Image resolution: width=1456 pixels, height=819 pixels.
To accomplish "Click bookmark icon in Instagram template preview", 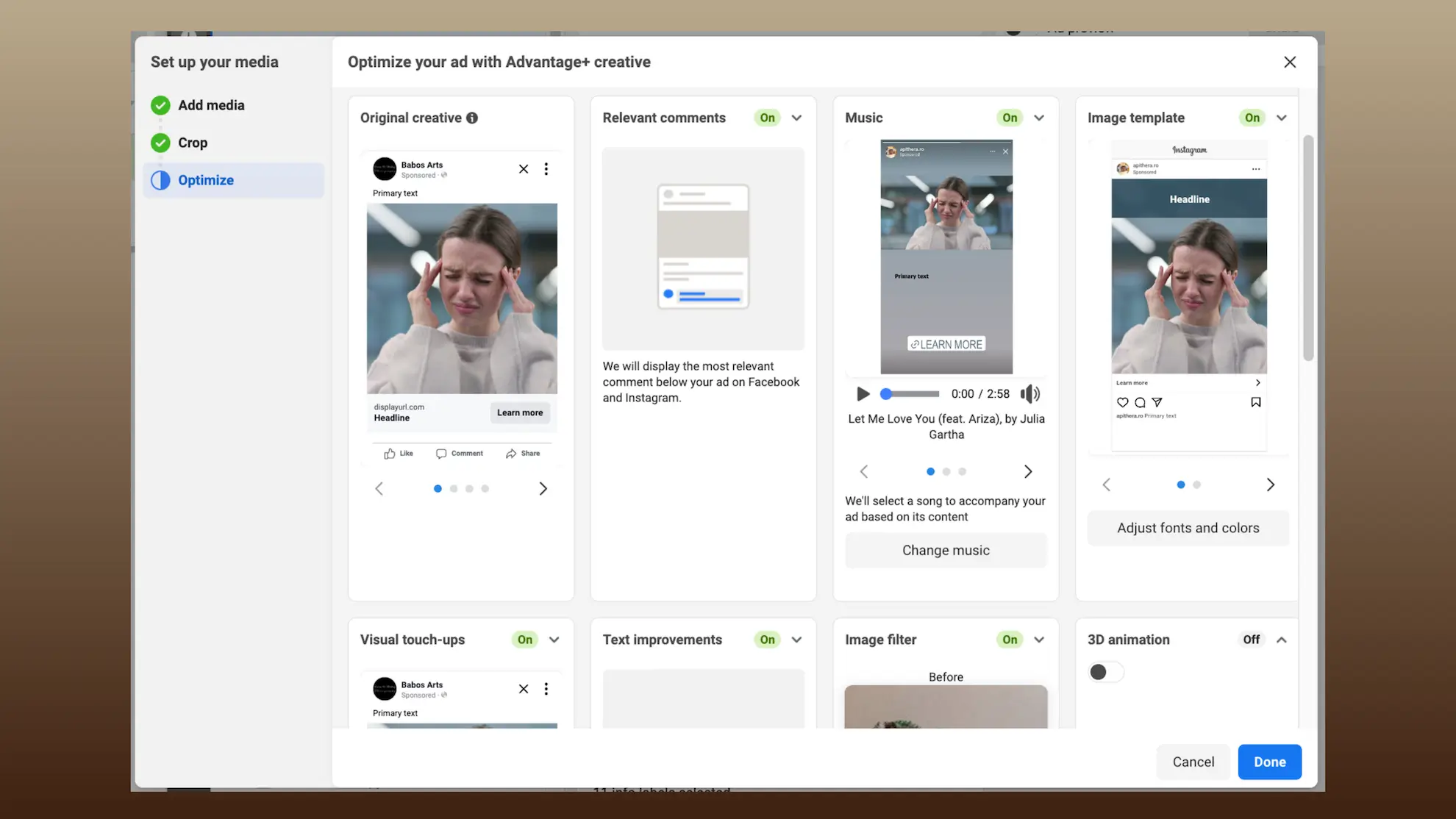I will (1256, 402).
